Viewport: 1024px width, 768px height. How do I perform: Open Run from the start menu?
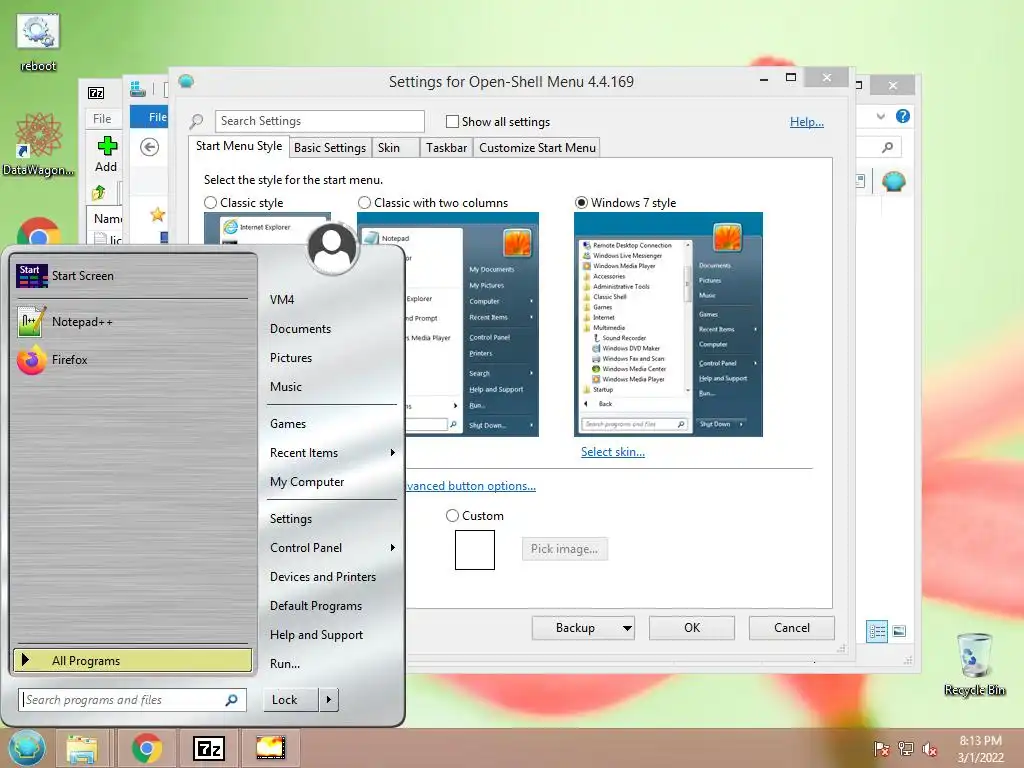click(x=285, y=664)
